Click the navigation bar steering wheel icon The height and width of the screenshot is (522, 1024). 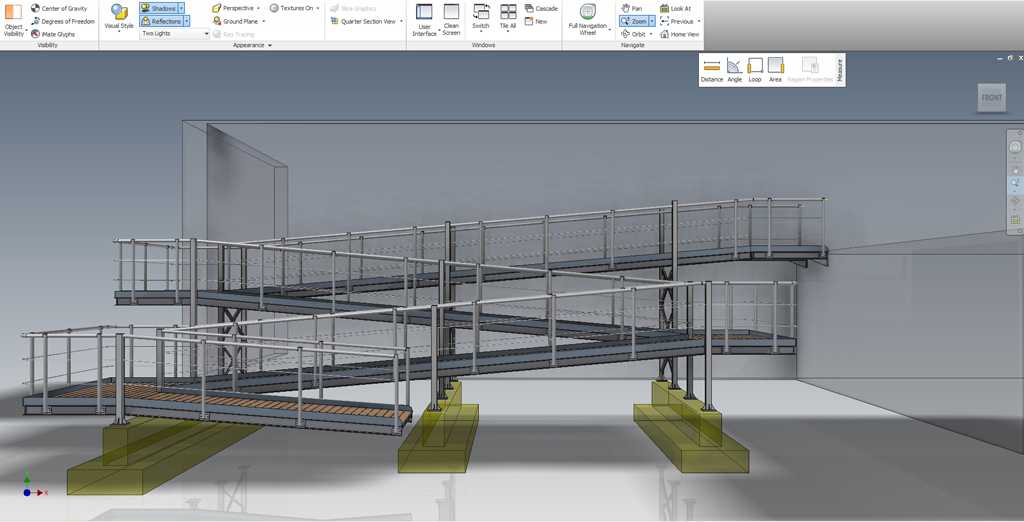(1015, 147)
